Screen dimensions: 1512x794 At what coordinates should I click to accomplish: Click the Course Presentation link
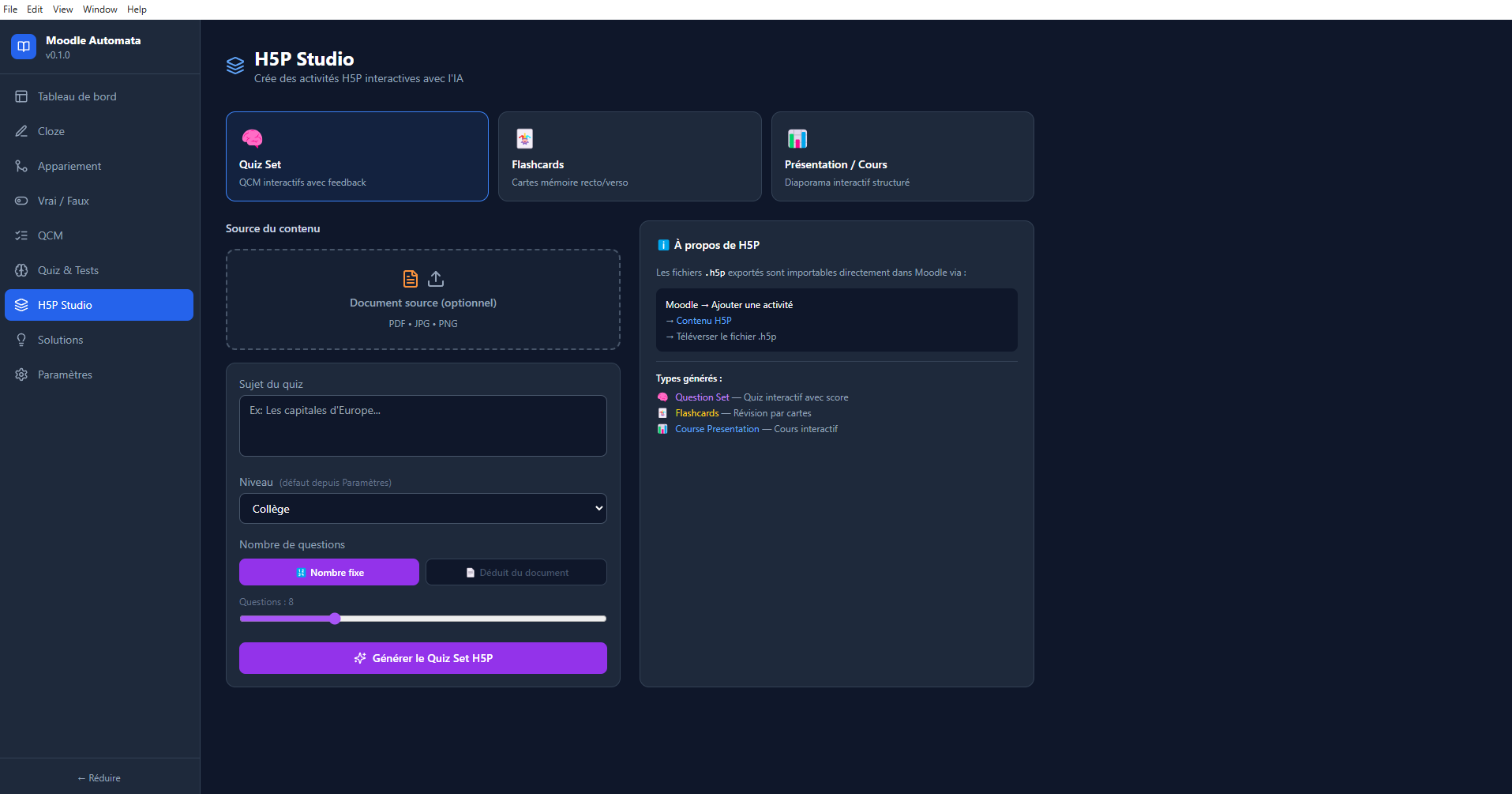[x=717, y=429]
